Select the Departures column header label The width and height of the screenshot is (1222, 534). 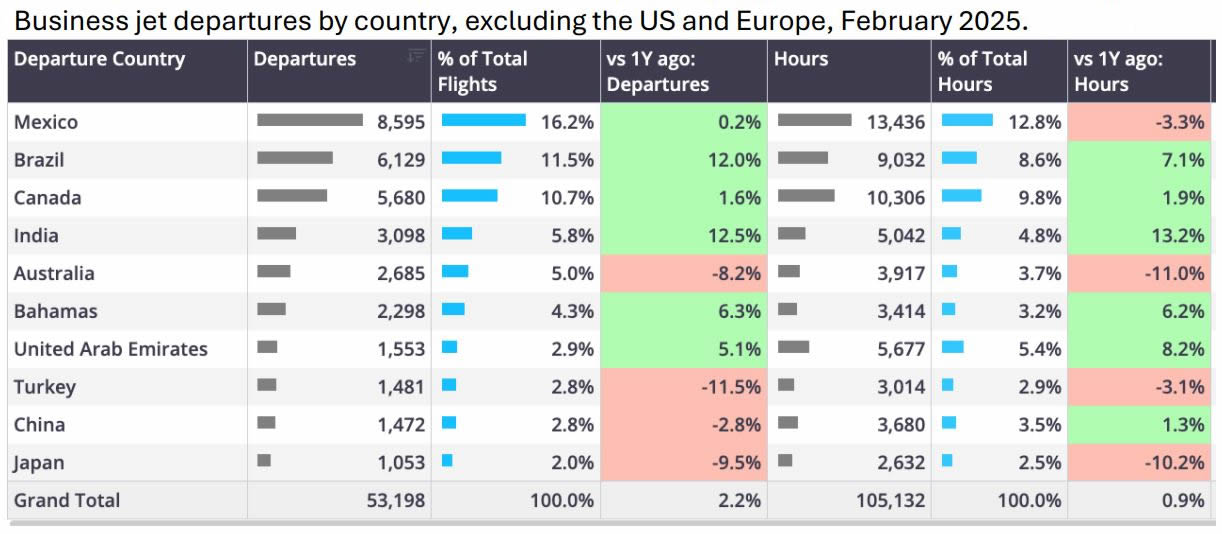tap(305, 59)
